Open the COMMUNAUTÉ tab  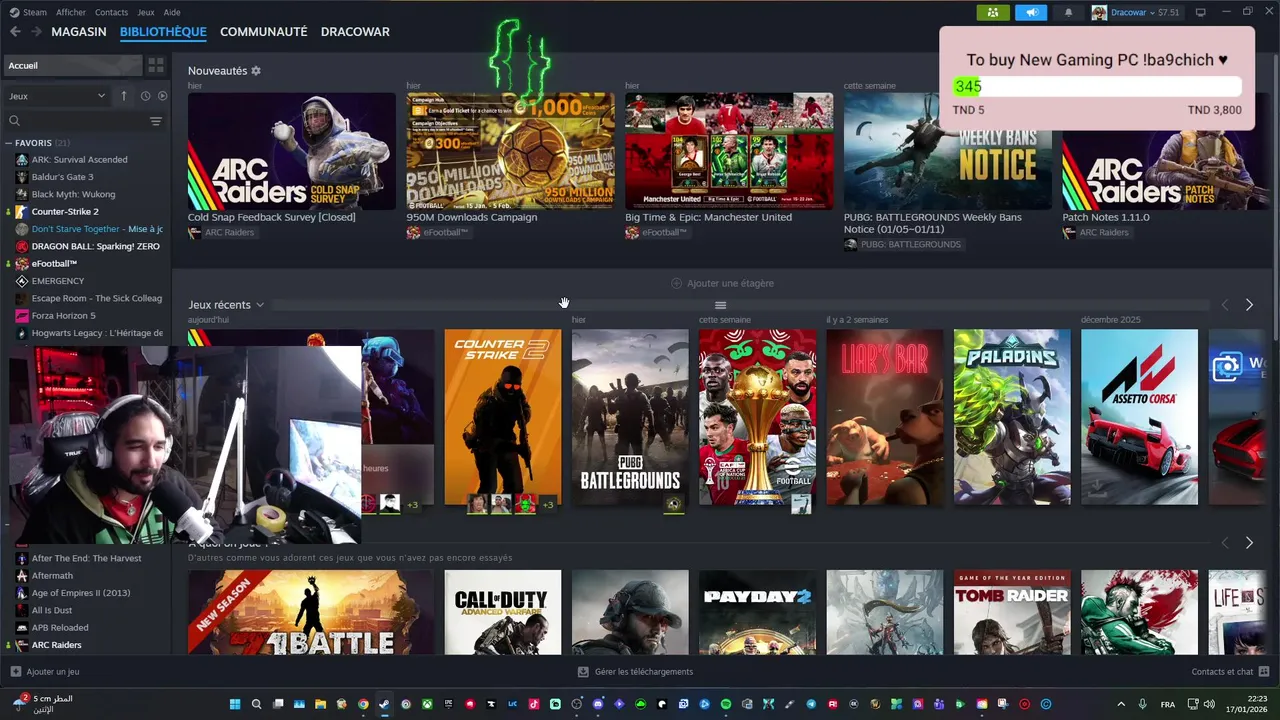click(x=264, y=32)
